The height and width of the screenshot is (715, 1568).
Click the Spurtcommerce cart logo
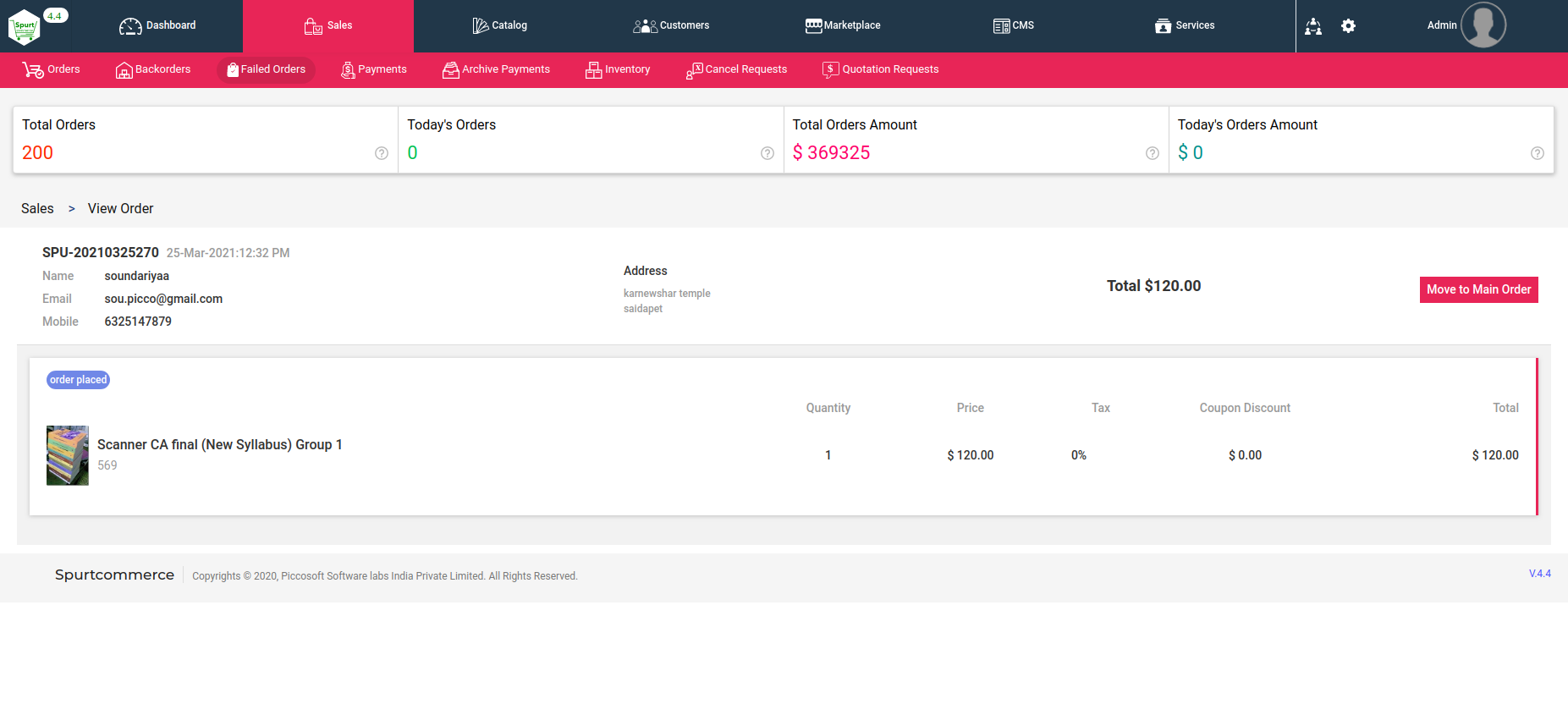(x=24, y=26)
